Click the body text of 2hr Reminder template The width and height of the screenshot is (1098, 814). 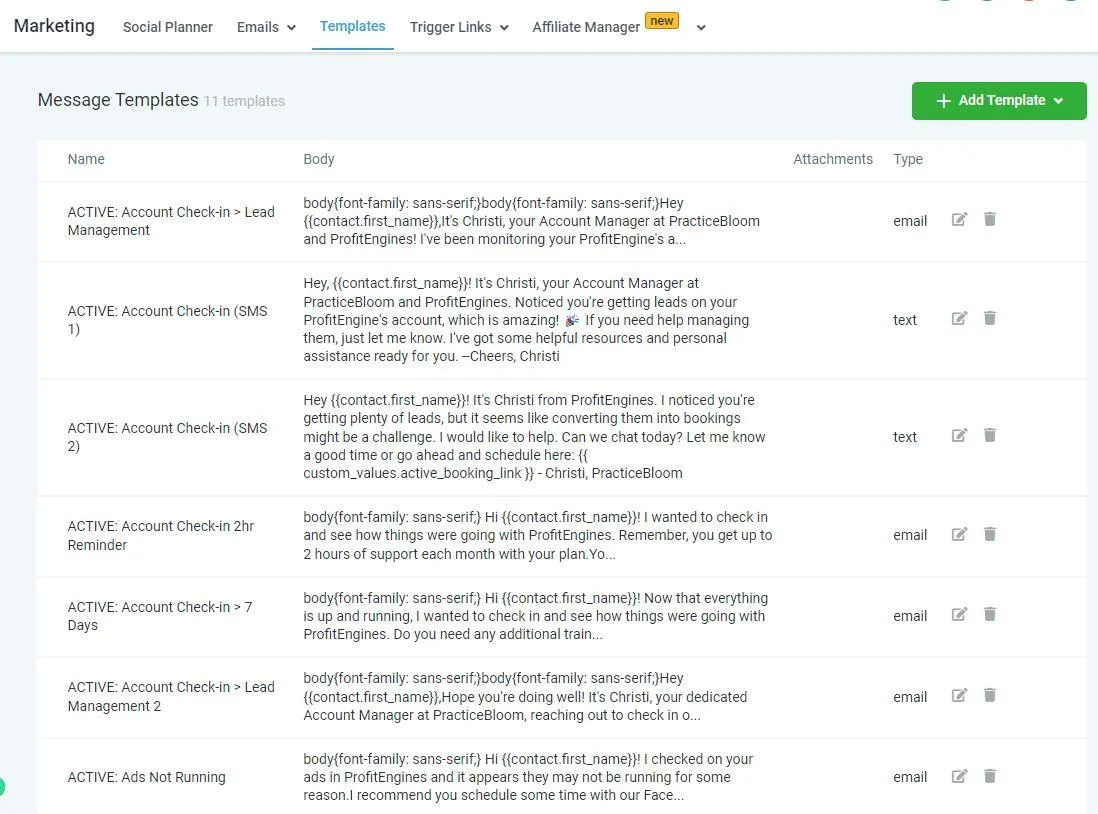click(538, 535)
